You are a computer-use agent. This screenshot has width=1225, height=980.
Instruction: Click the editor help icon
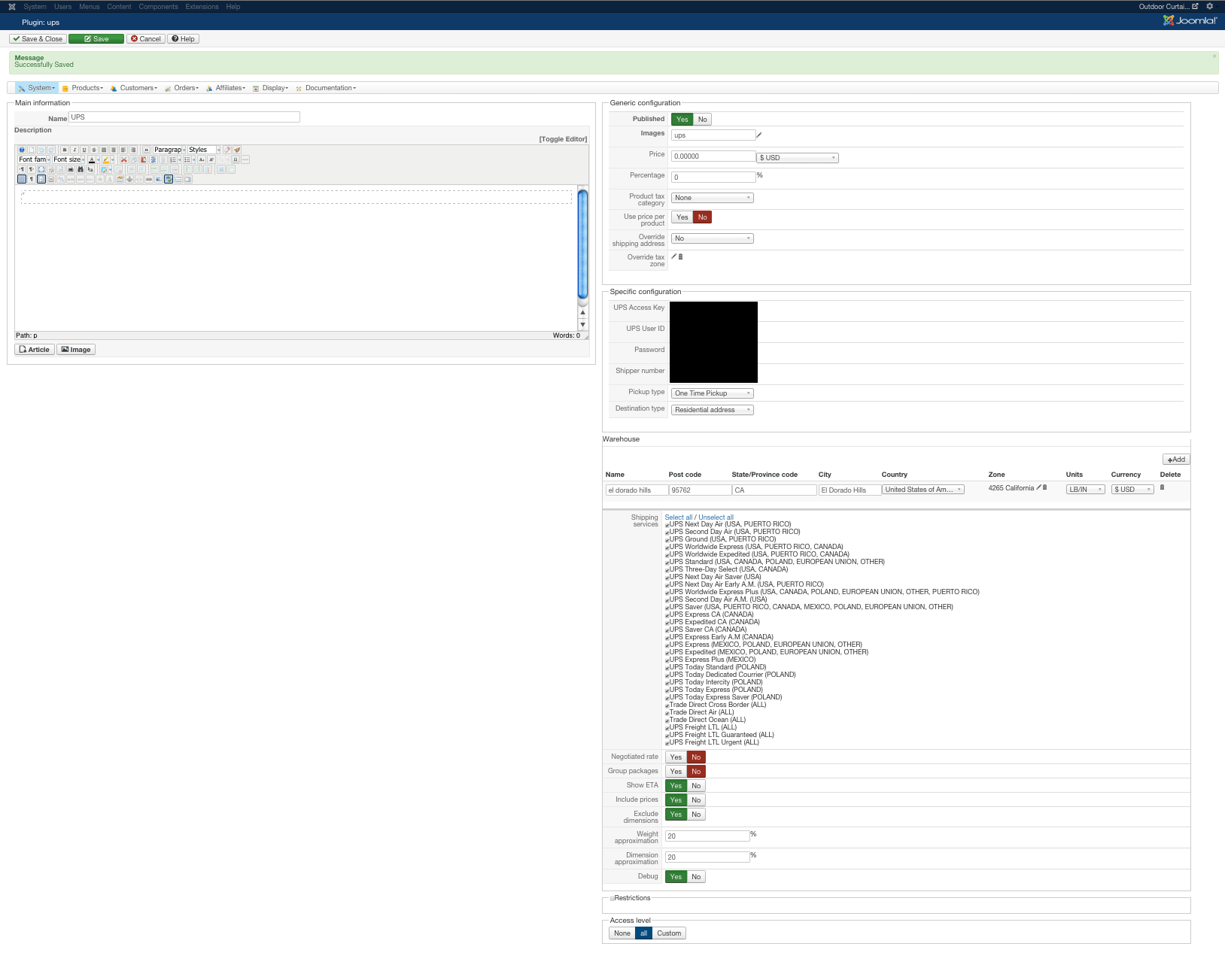pyautogui.click(x=22, y=150)
